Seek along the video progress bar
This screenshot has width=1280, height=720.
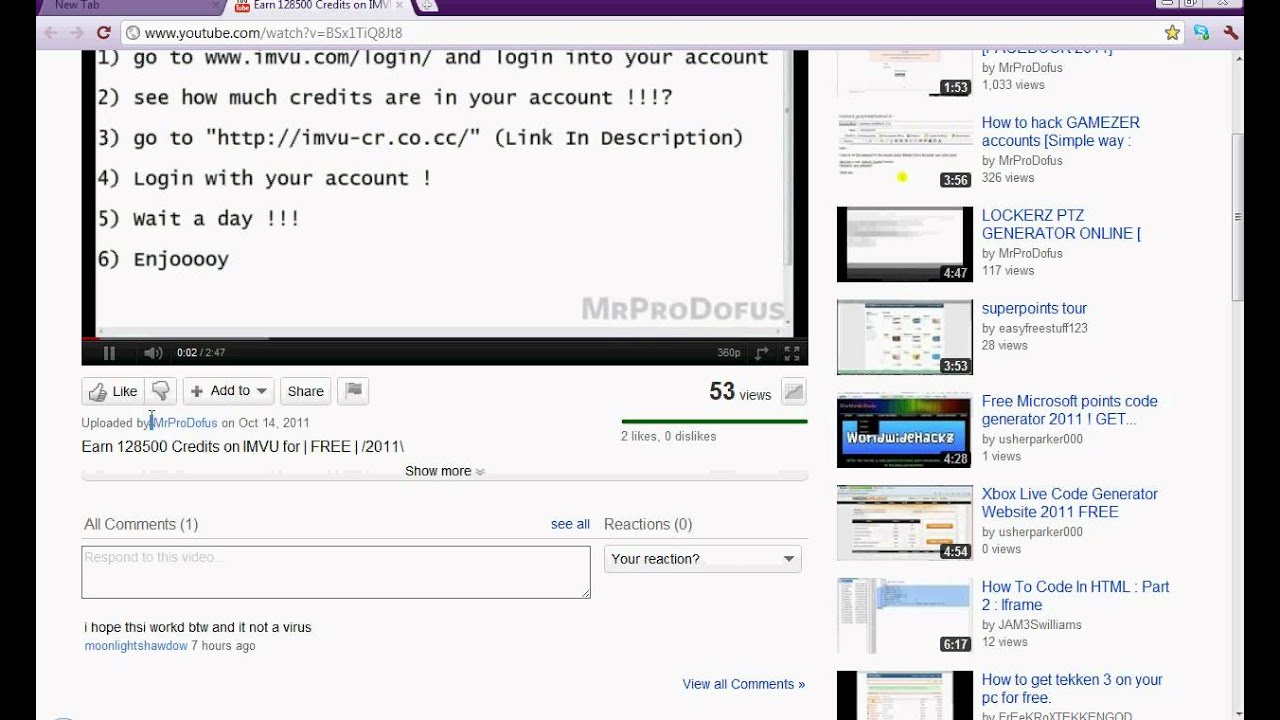point(444,338)
